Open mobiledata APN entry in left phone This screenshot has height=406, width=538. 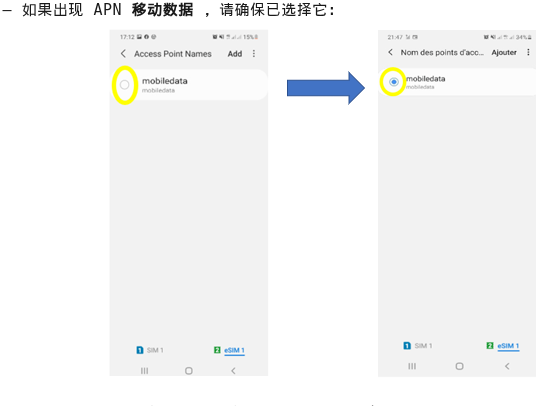click(x=190, y=85)
